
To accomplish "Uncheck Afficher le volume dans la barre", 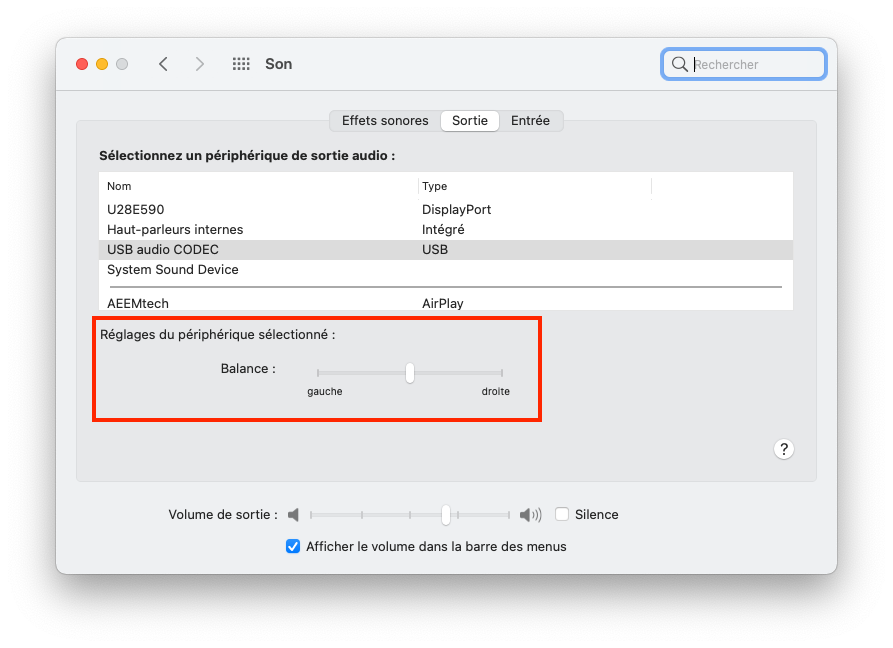I will click(293, 546).
